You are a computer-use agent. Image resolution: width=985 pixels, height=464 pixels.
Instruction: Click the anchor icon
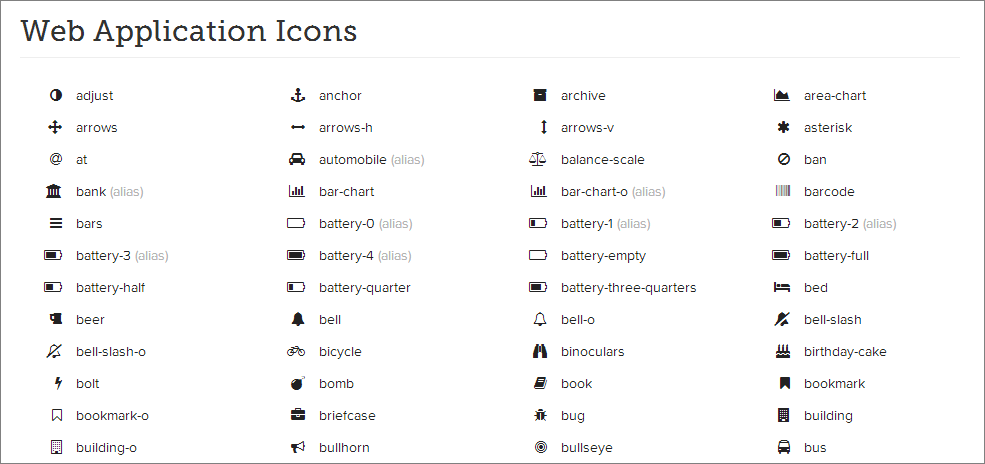pos(297,95)
